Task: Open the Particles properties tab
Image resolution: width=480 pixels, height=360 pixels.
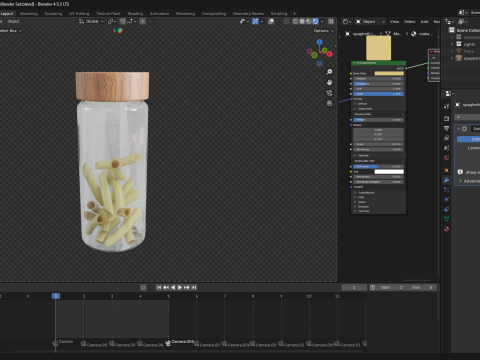Action: point(447,190)
